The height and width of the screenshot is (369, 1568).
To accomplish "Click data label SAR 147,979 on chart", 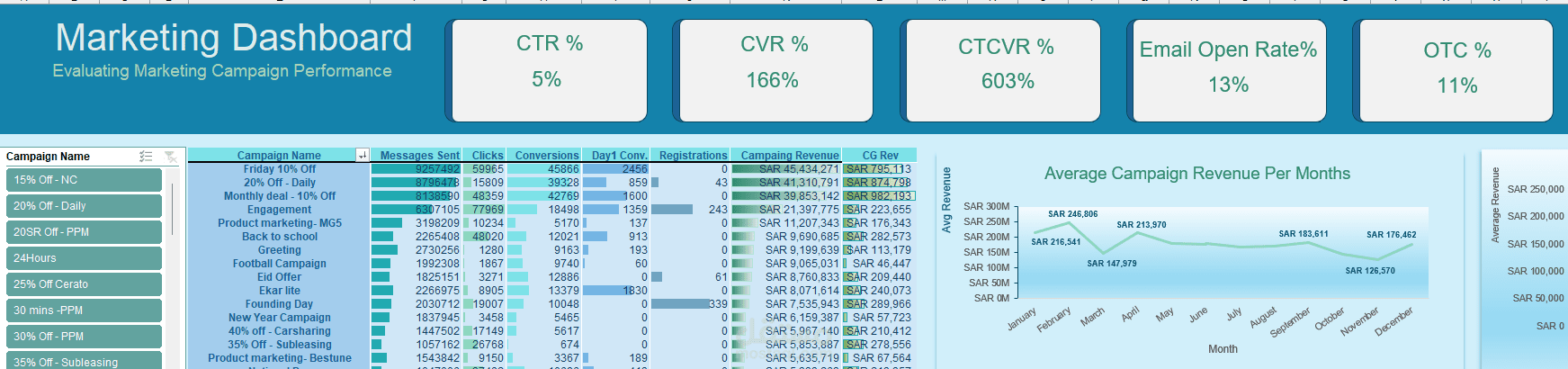I will [x=1111, y=264].
